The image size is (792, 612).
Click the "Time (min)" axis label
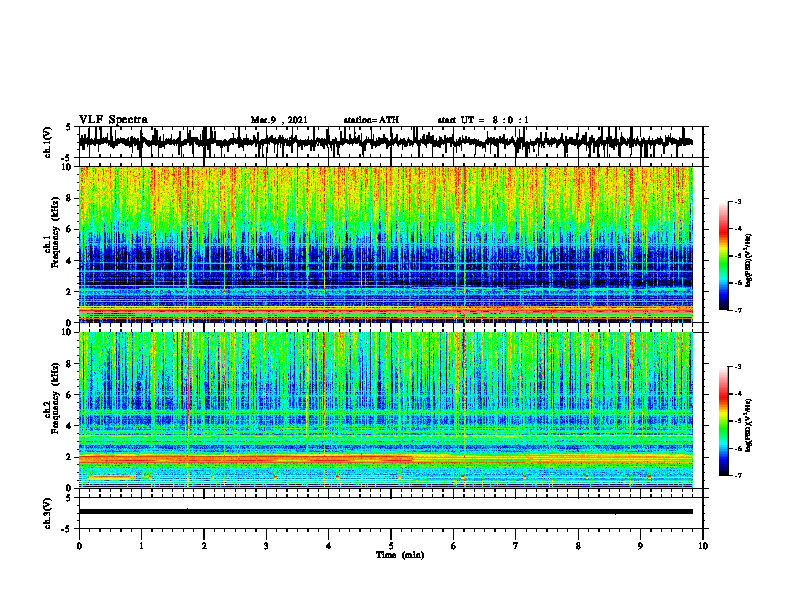[400, 555]
